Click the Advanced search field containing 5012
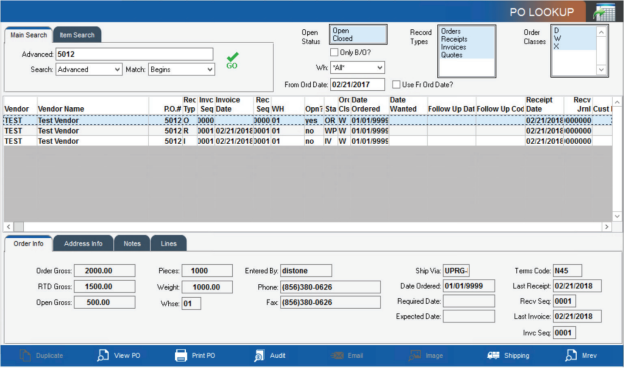The image size is (624, 368). coord(134,54)
